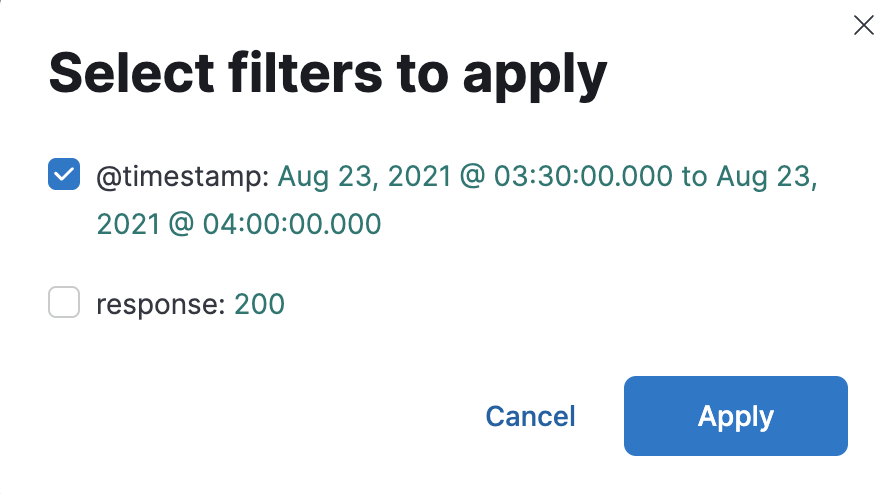
Task: Include the response 200 filter option
Action: pos(64,302)
